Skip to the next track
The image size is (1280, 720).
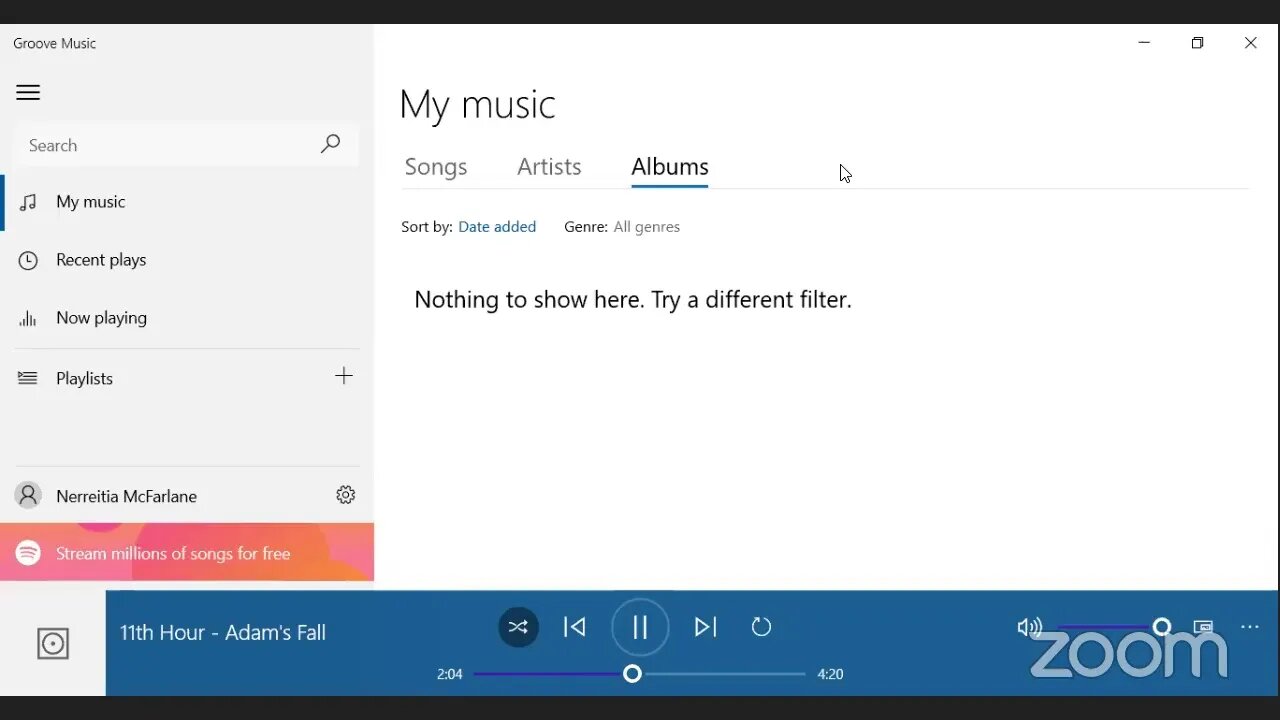pyautogui.click(x=706, y=627)
